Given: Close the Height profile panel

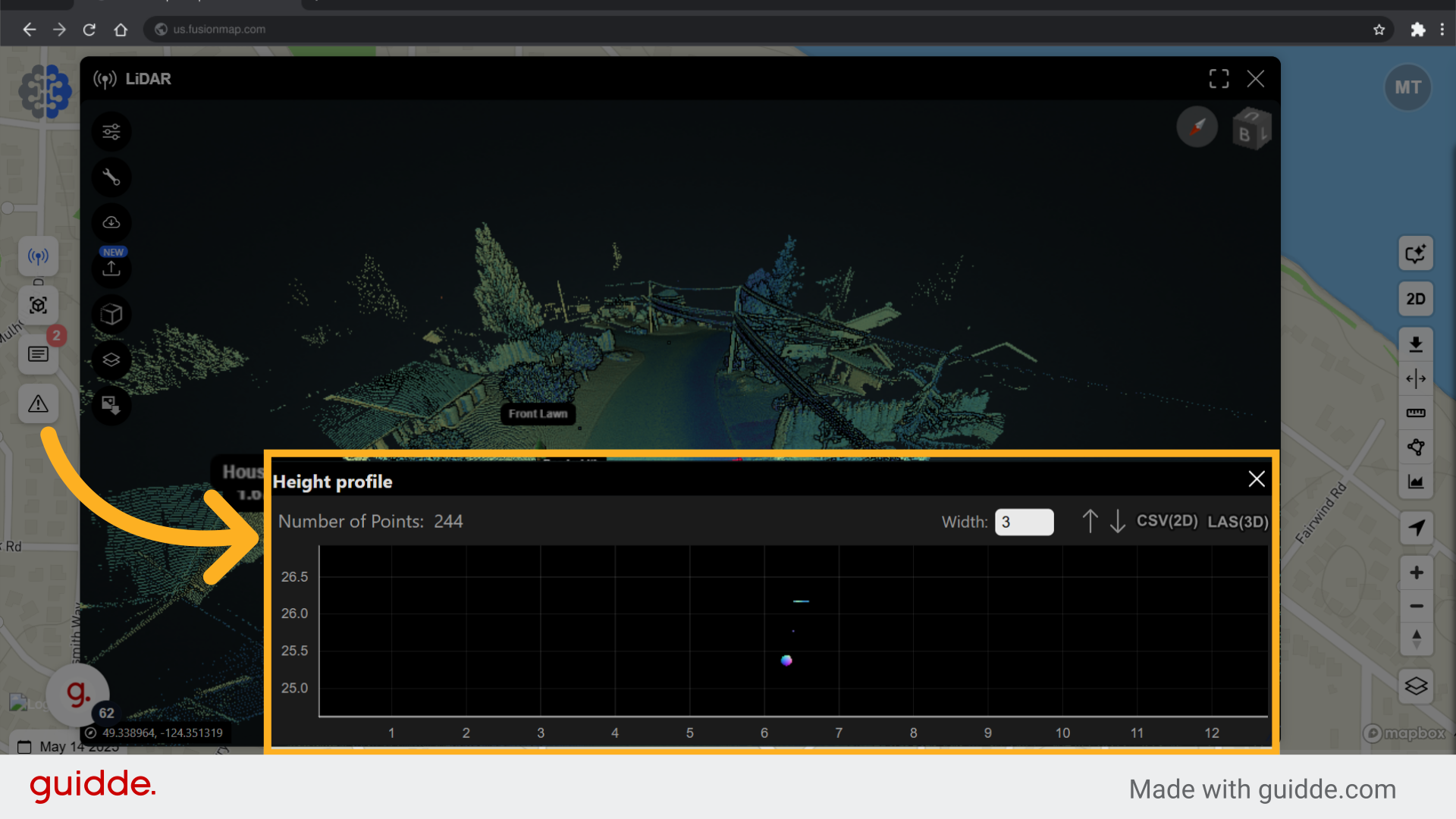Looking at the screenshot, I should click(x=1257, y=479).
